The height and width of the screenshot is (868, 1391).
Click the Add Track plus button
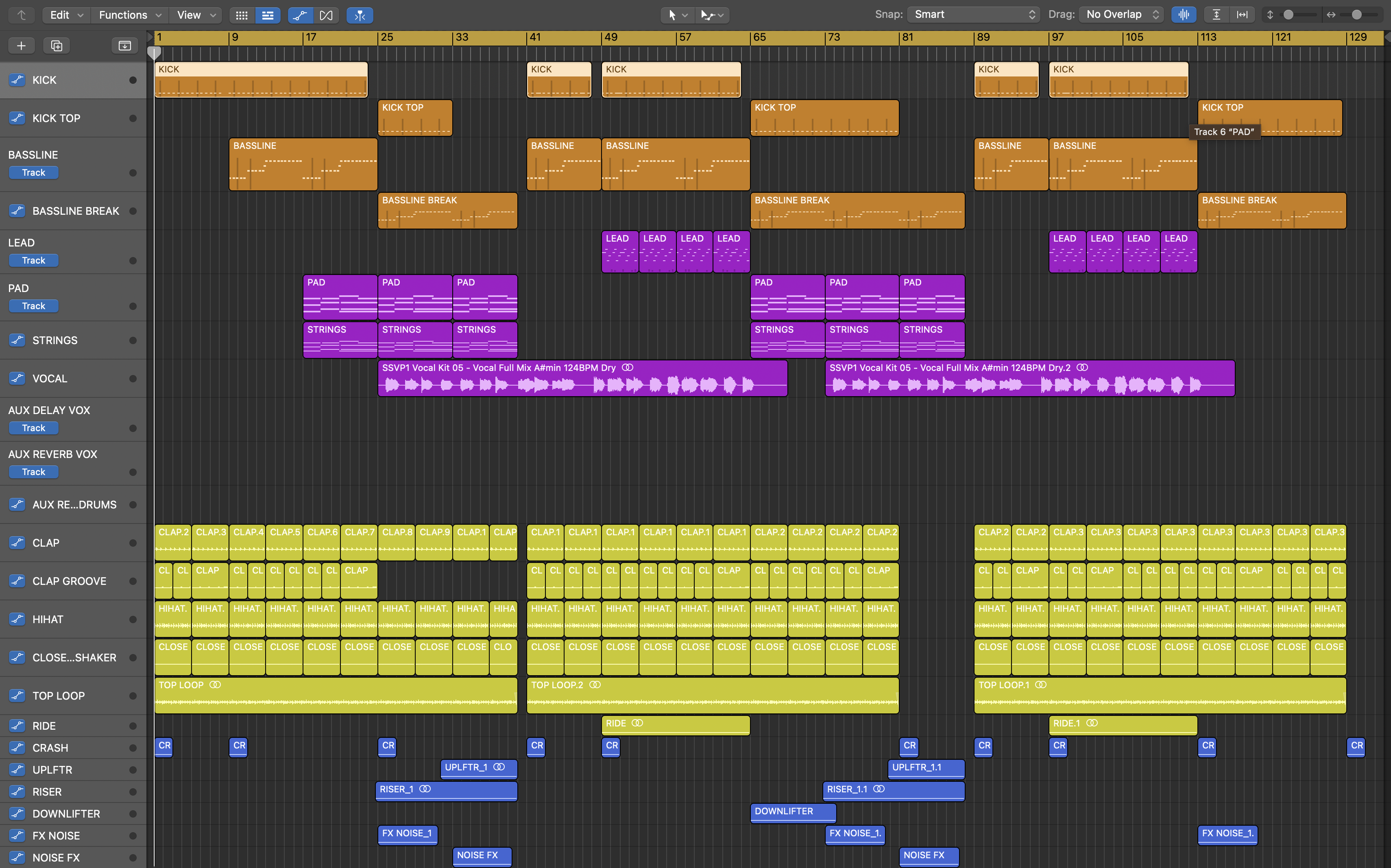[x=21, y=45]
